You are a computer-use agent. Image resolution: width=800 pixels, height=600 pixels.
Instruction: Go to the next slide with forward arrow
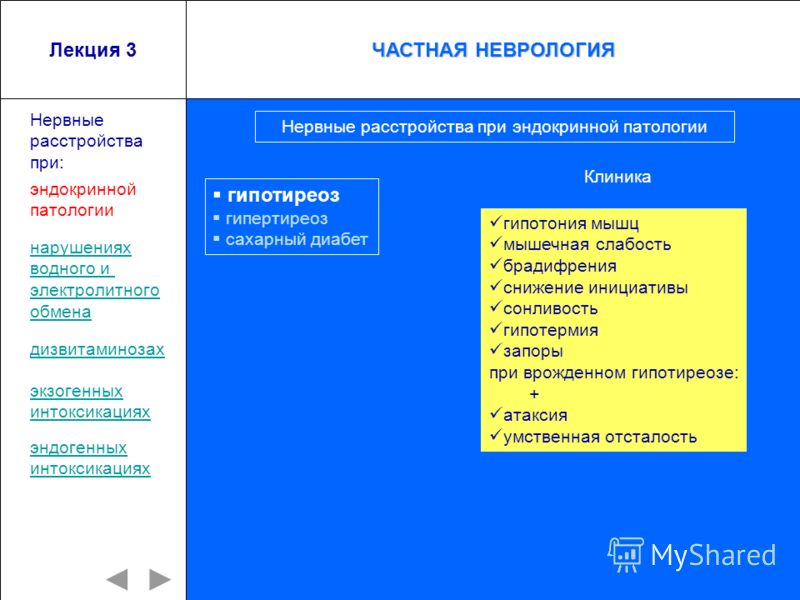(x=160, y=579)
